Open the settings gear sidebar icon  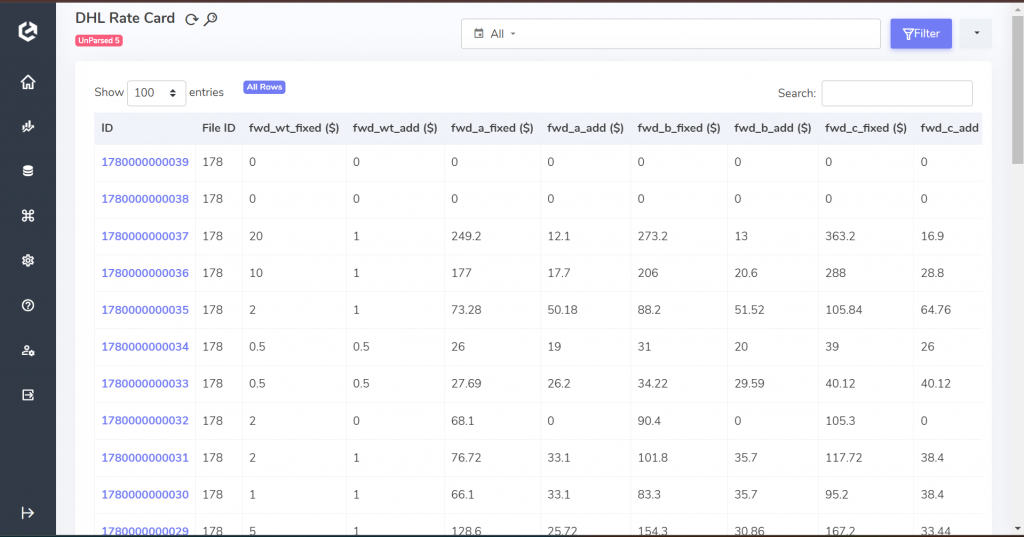(27, 261)
